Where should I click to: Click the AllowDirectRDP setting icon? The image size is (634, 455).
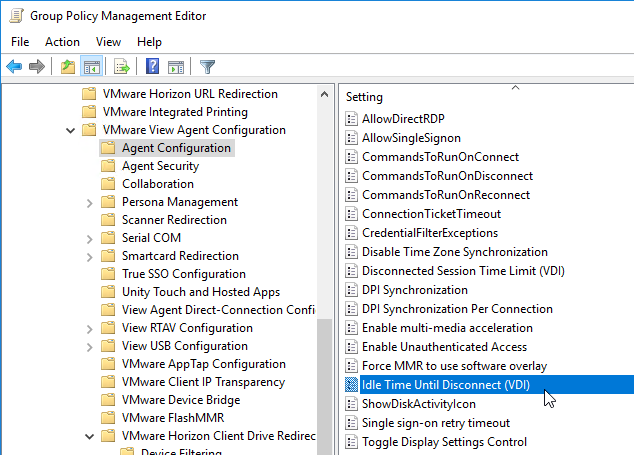pos(351,119)
